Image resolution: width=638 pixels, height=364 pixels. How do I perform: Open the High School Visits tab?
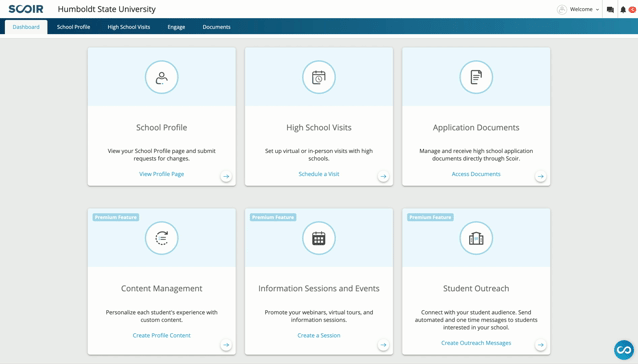[x=129, y=27]
